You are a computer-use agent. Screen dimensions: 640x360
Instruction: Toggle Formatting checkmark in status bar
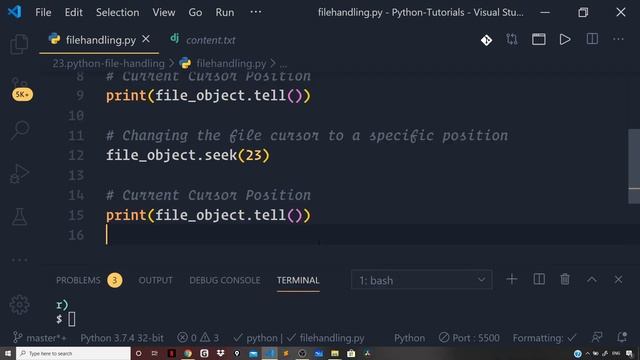click(544, 338)
